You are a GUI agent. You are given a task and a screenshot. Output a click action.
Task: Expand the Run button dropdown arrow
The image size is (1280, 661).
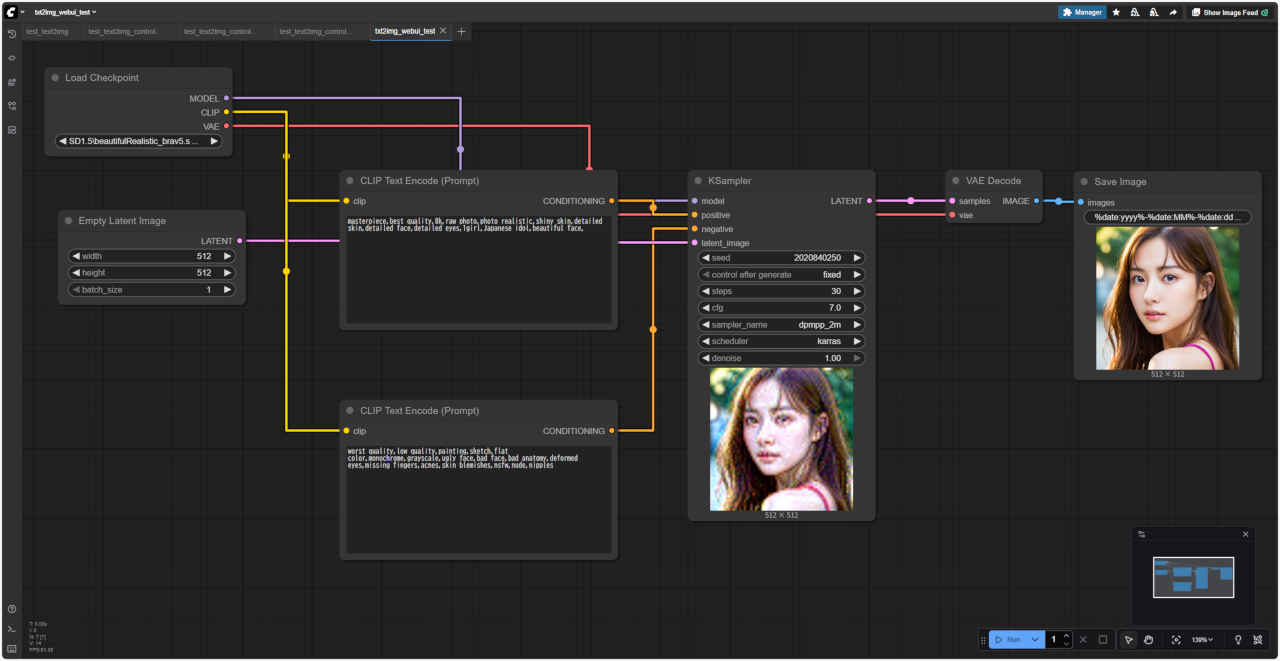click(x=1035, y=640)
